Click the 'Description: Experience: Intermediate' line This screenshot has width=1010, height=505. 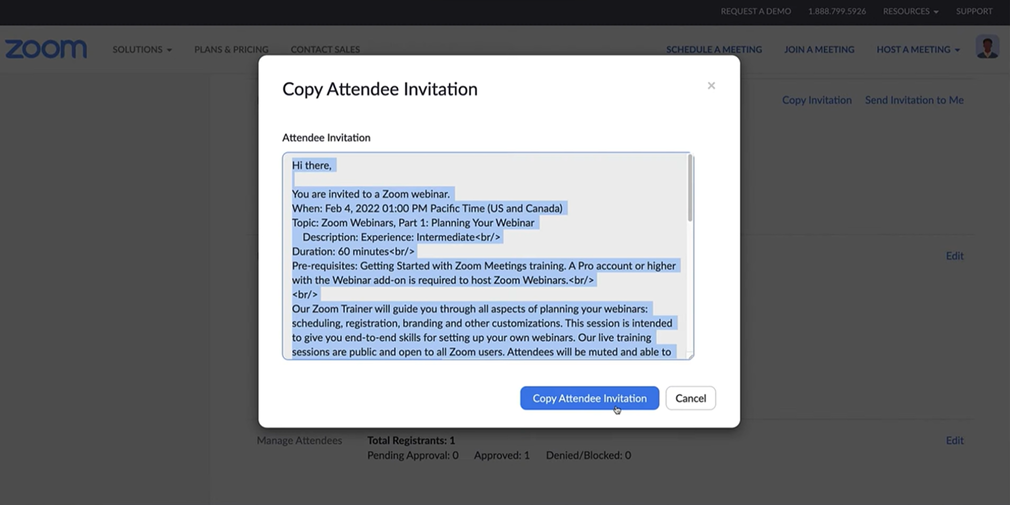tap(401, 237)
